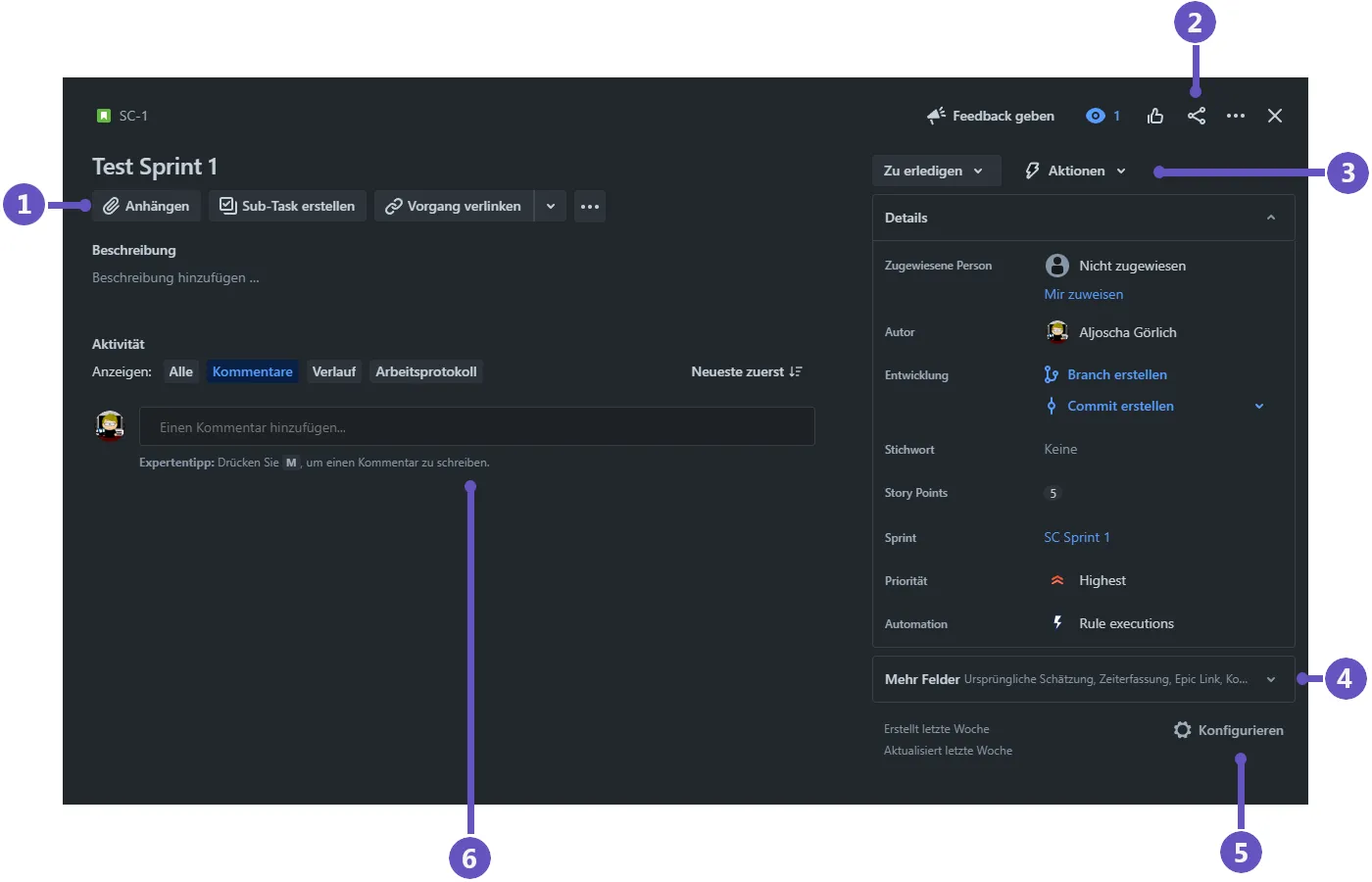Click the Commit erstellen link
1372x882 pixels.
[1120, 406]
